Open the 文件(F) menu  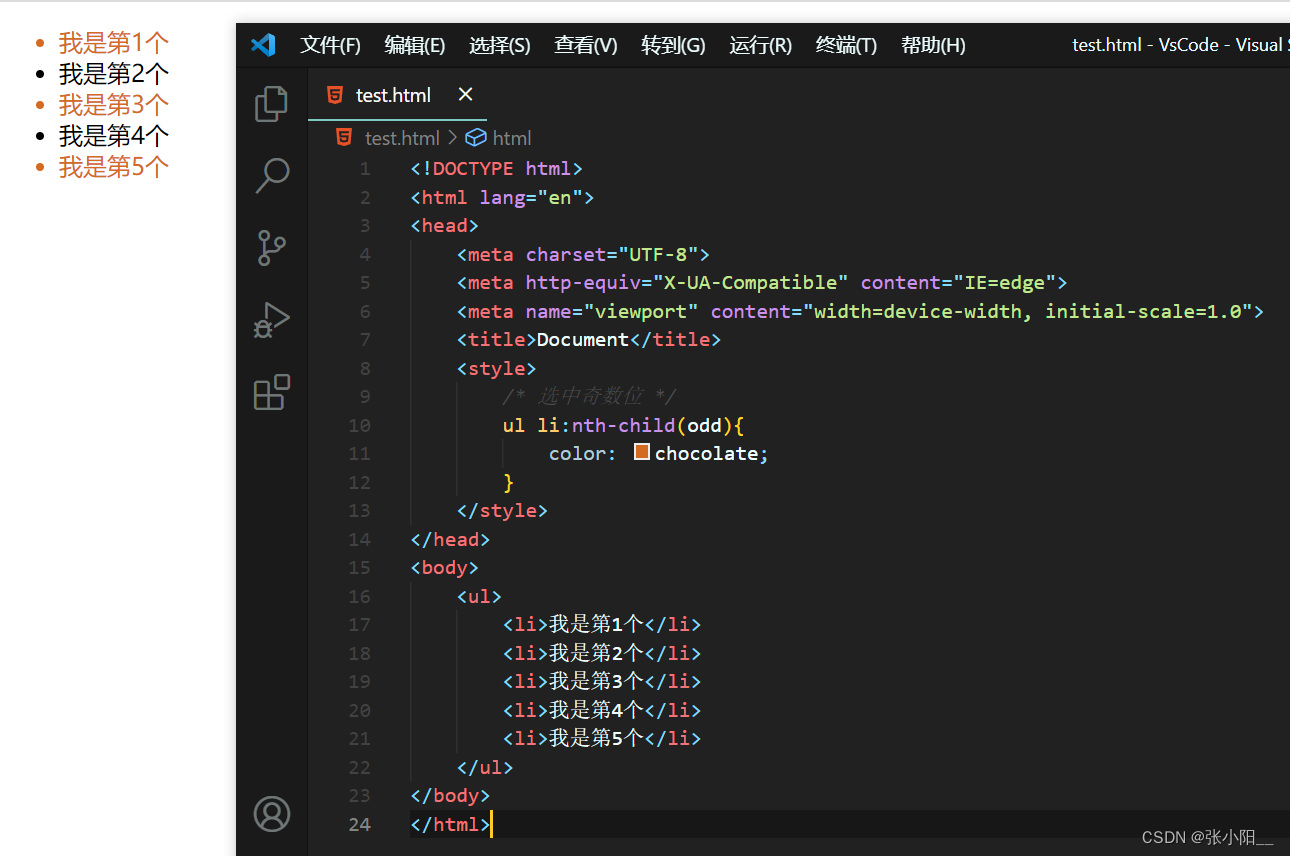click(330, 45)
